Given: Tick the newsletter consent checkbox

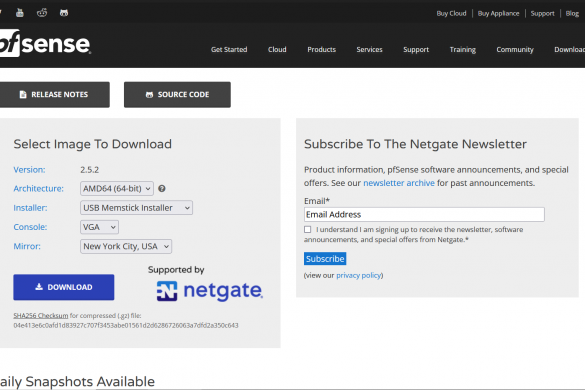Looking at the screenshot, I should 307,230.
